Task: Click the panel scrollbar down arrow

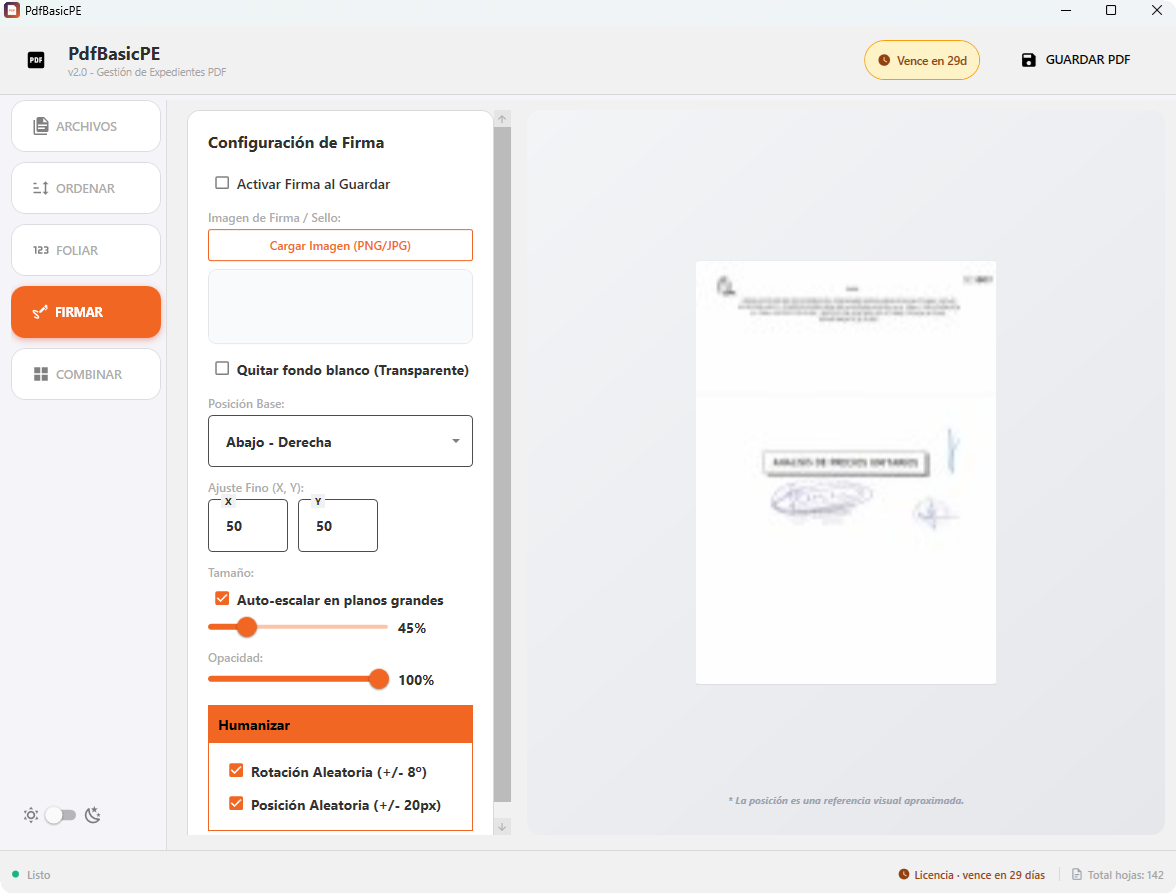Action: 502,827
